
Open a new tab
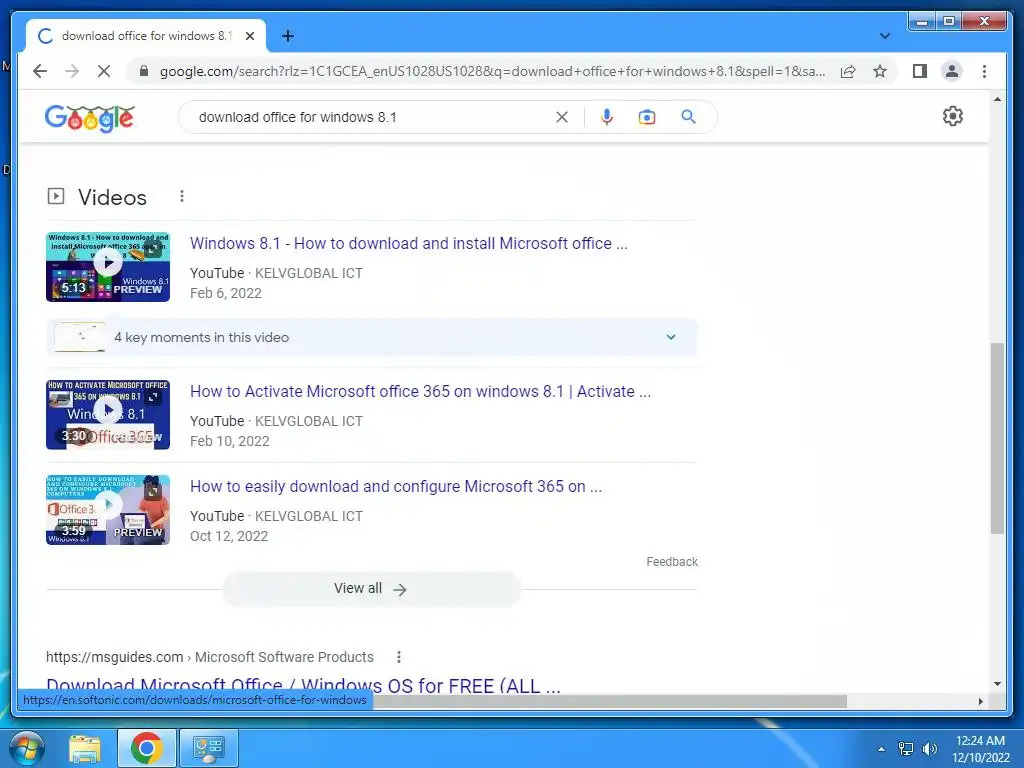click(288, 36)
